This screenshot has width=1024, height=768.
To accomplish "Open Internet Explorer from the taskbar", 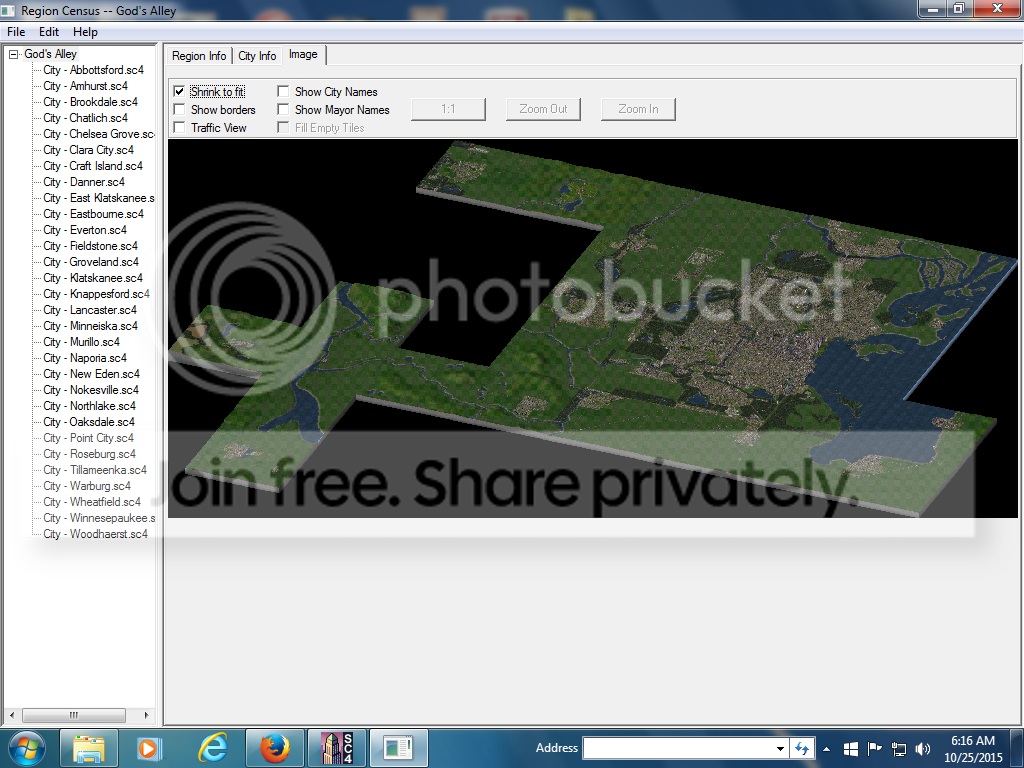I will [212, 748].
